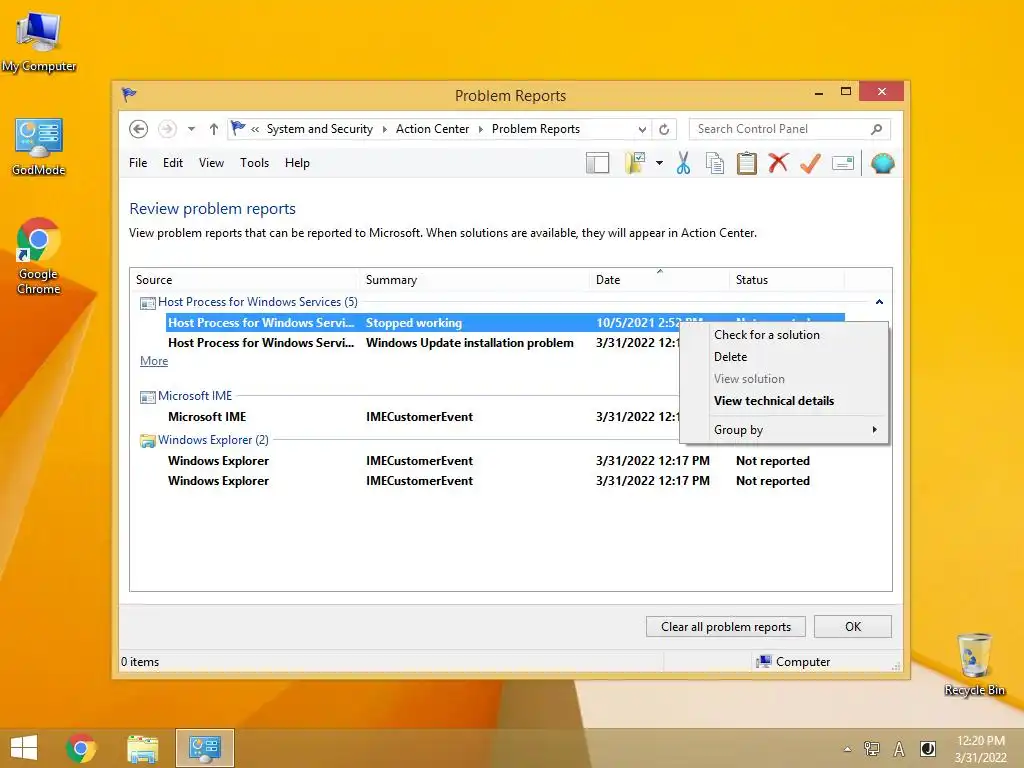
Task: Click the flag icon in address bar
Action: pyautogui.click(x=238, y=128)
